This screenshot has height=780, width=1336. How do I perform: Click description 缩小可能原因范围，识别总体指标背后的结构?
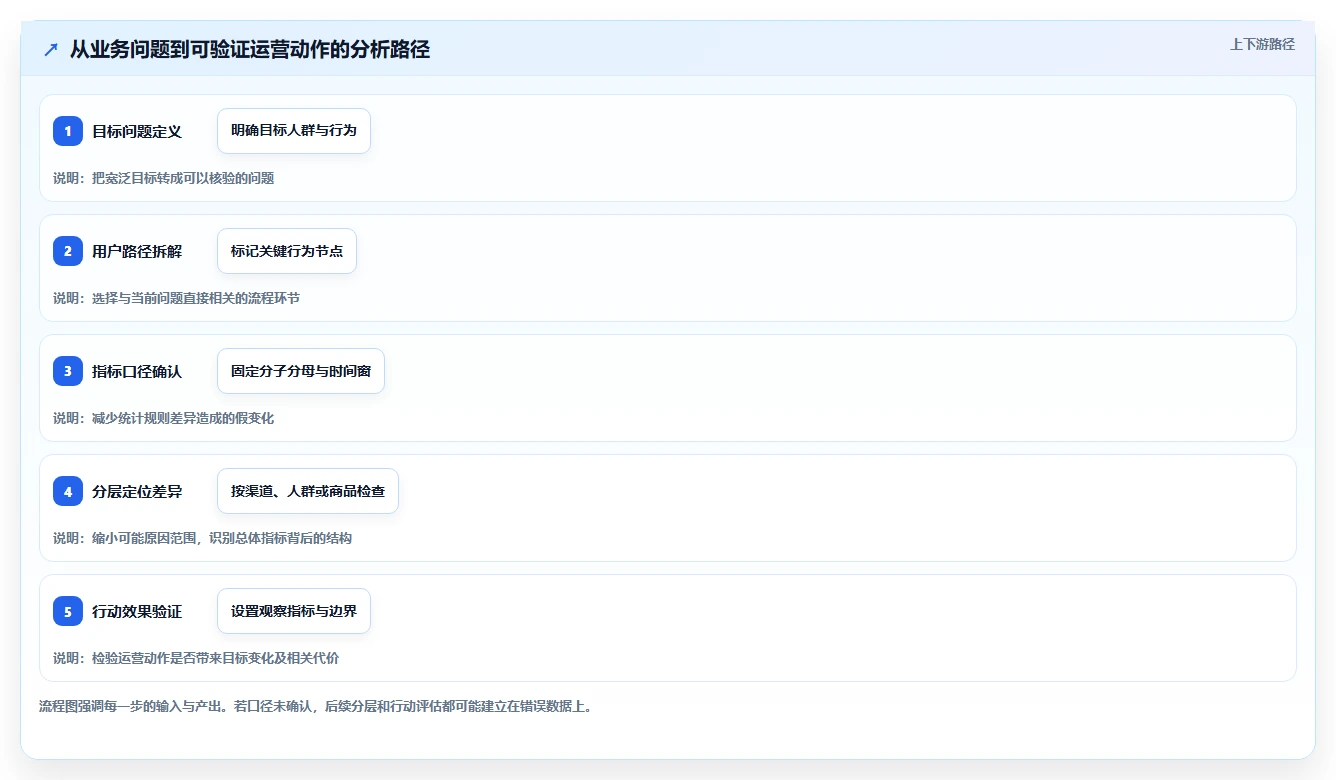[x=222, y=538]
